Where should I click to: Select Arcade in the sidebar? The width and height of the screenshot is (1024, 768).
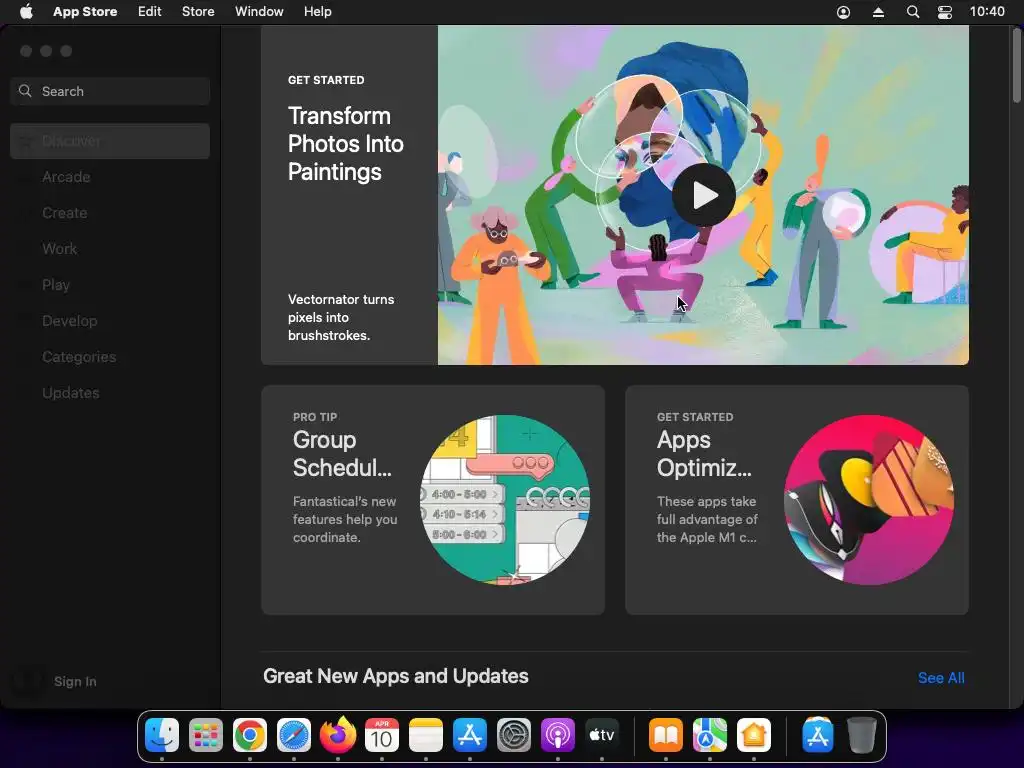click(110, 177)
